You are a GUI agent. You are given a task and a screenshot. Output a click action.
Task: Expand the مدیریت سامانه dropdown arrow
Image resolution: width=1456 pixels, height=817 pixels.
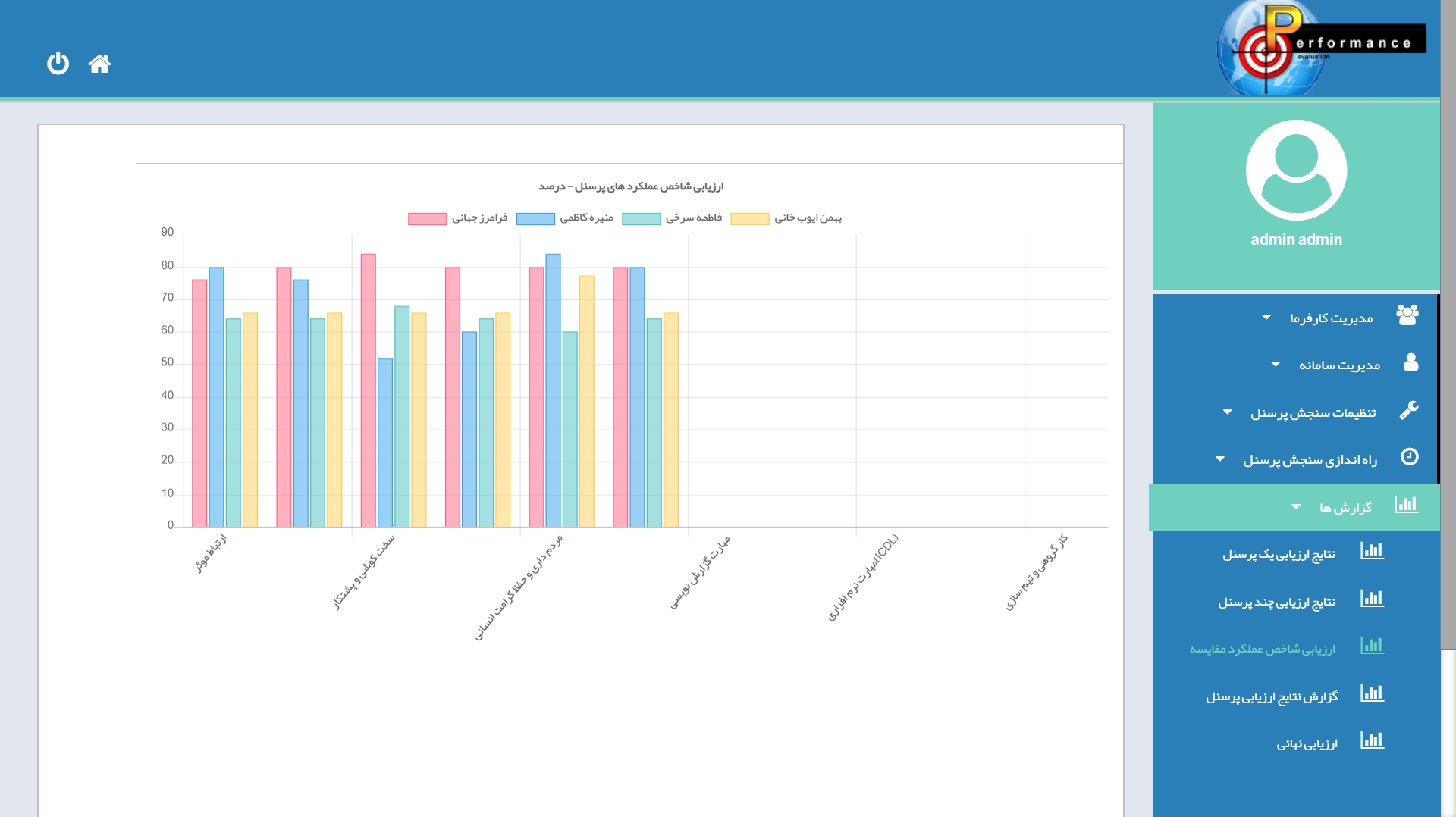click(x=1276, y=365)
